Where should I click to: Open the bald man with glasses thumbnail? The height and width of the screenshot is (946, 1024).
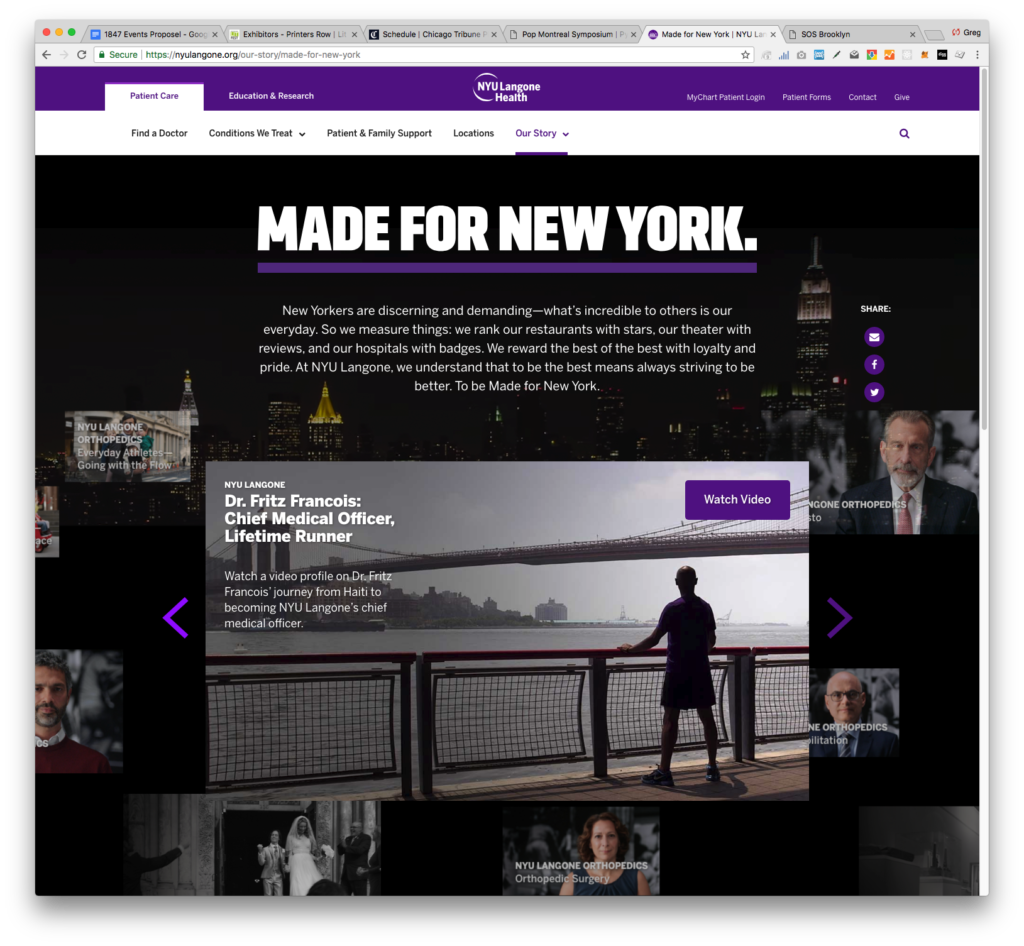854,712
